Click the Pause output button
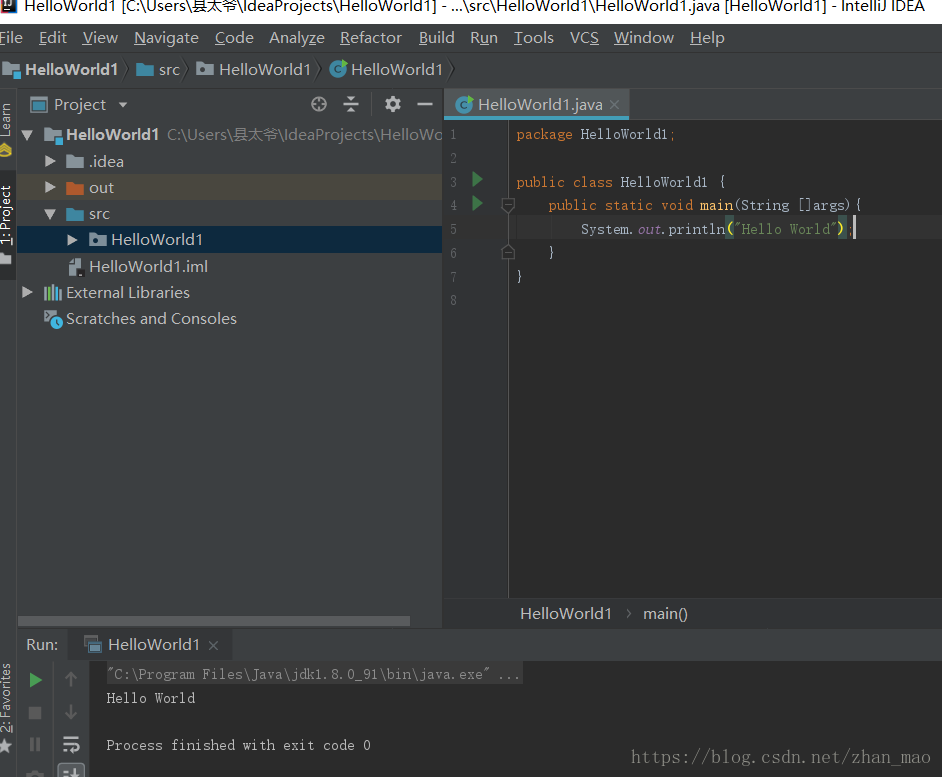 tap(35, 745)
